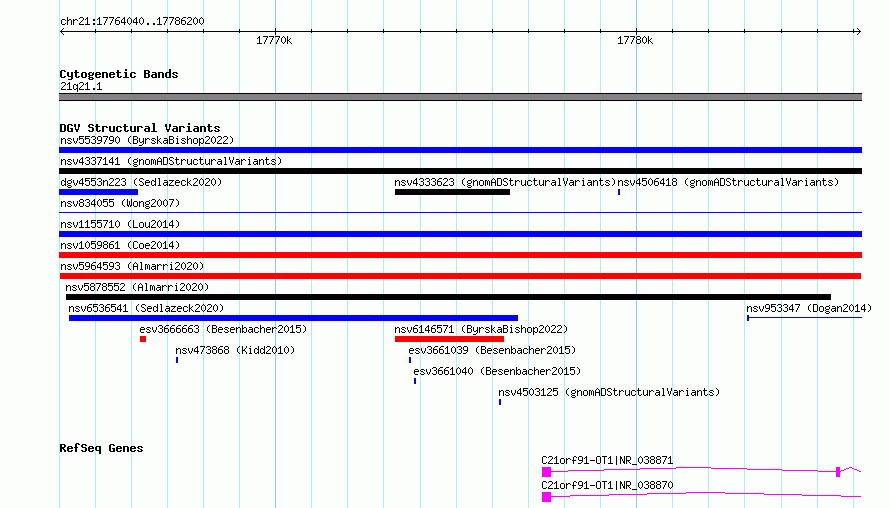
Task: Click the nsv5964593 (Almarri2020) label
Action: 132,266
